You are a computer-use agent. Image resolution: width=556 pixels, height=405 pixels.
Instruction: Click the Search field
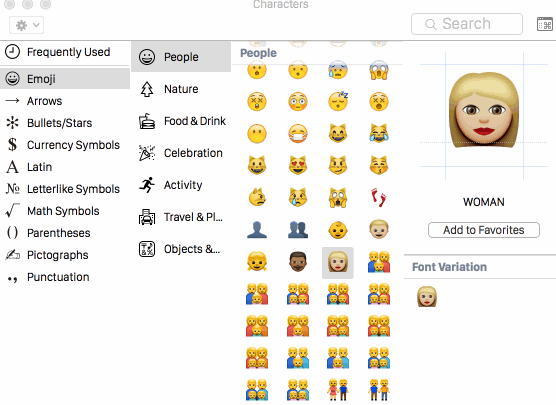click(467, 24)
